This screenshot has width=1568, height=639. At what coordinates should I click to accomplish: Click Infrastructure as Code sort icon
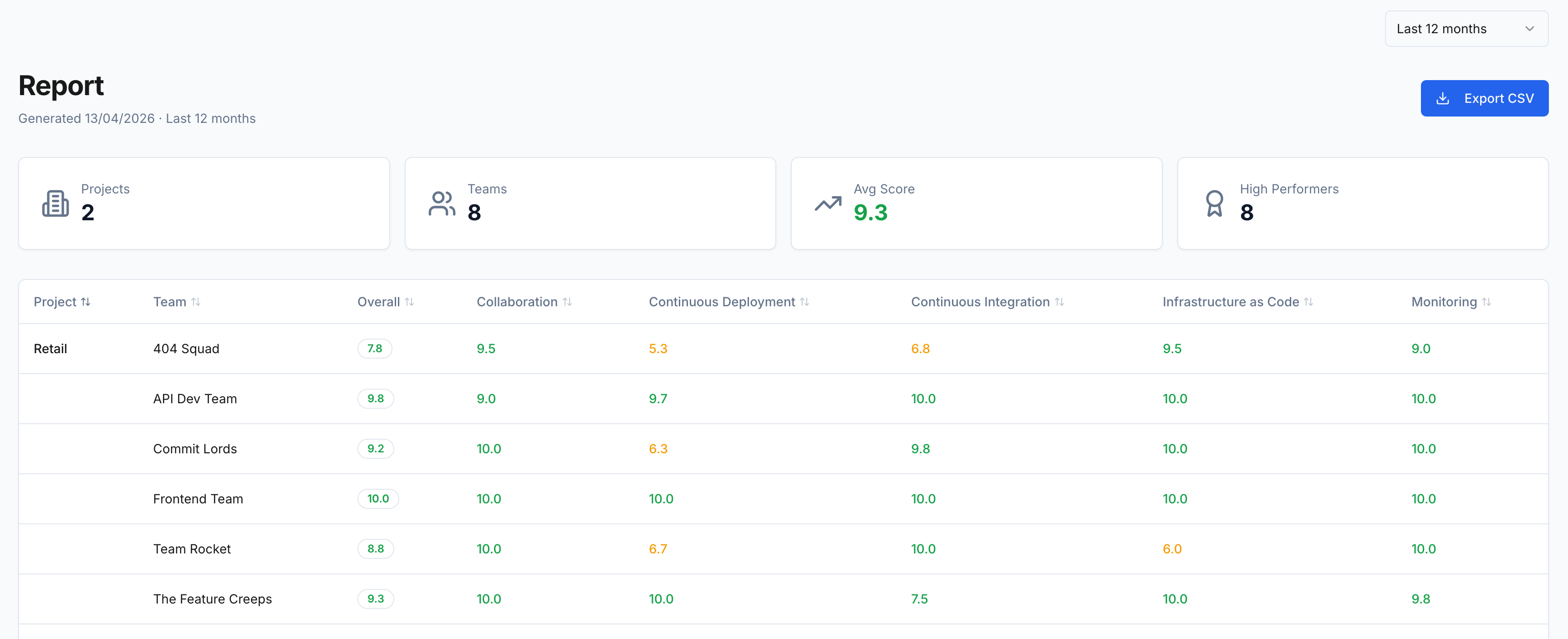tap(1308, 302)
